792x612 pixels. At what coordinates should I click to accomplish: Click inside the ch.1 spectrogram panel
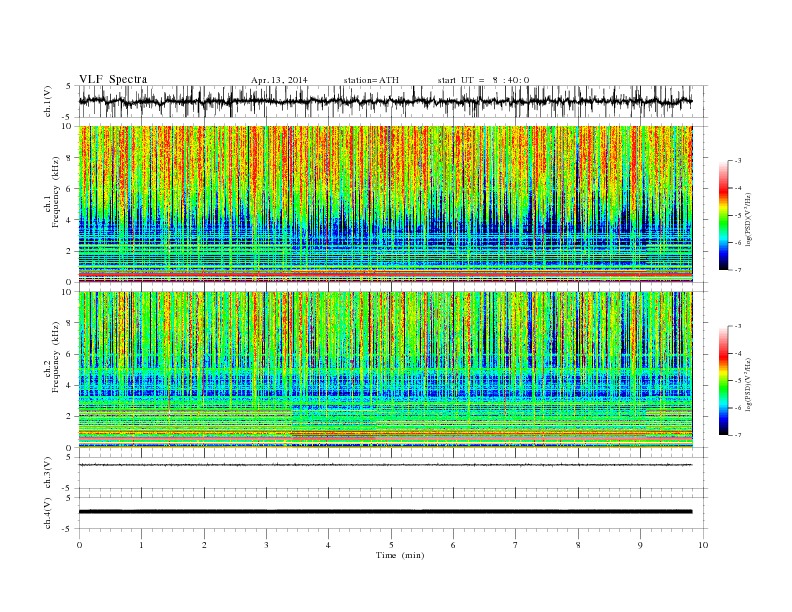[385, 204]
